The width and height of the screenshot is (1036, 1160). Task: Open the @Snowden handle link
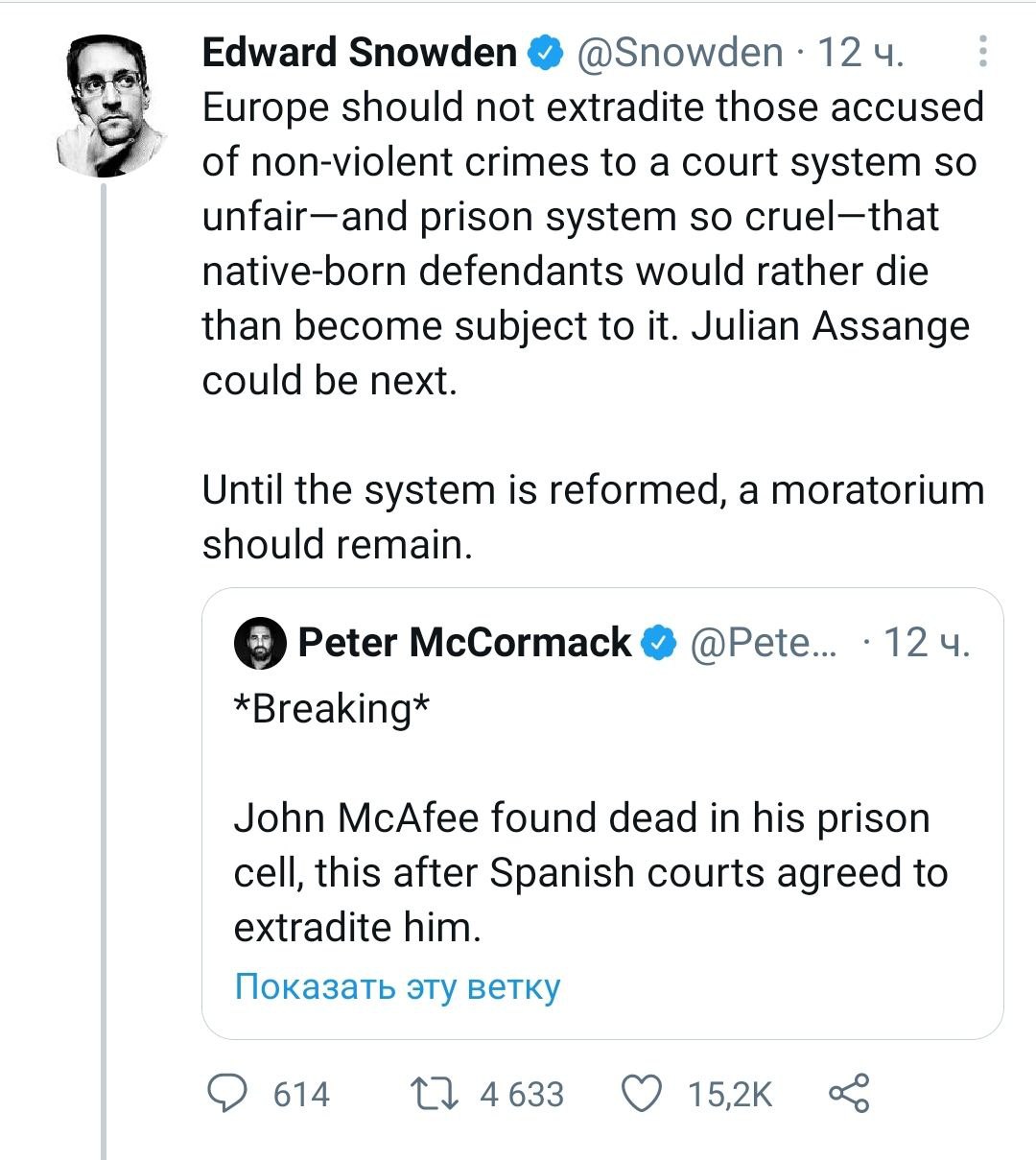pos(678,53)
